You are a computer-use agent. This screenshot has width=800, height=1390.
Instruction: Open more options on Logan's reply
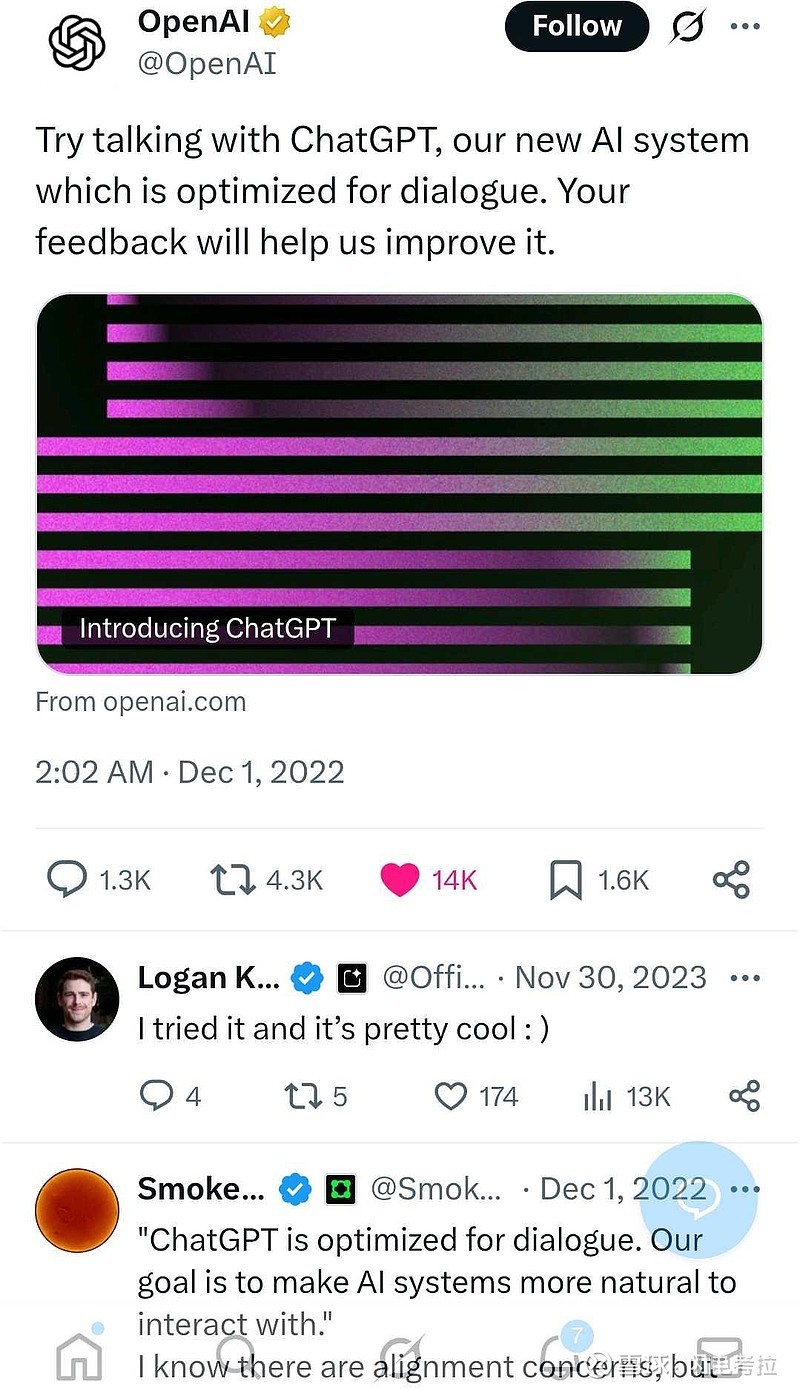tap(745, 978)
